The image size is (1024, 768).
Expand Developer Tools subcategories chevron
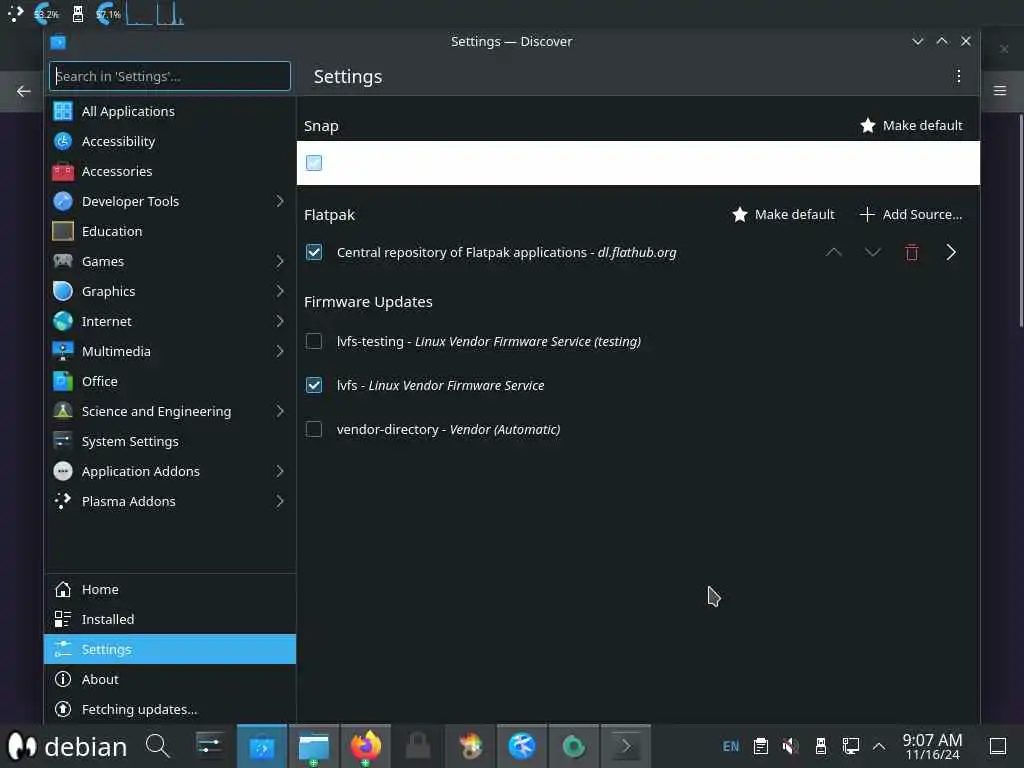280,201
